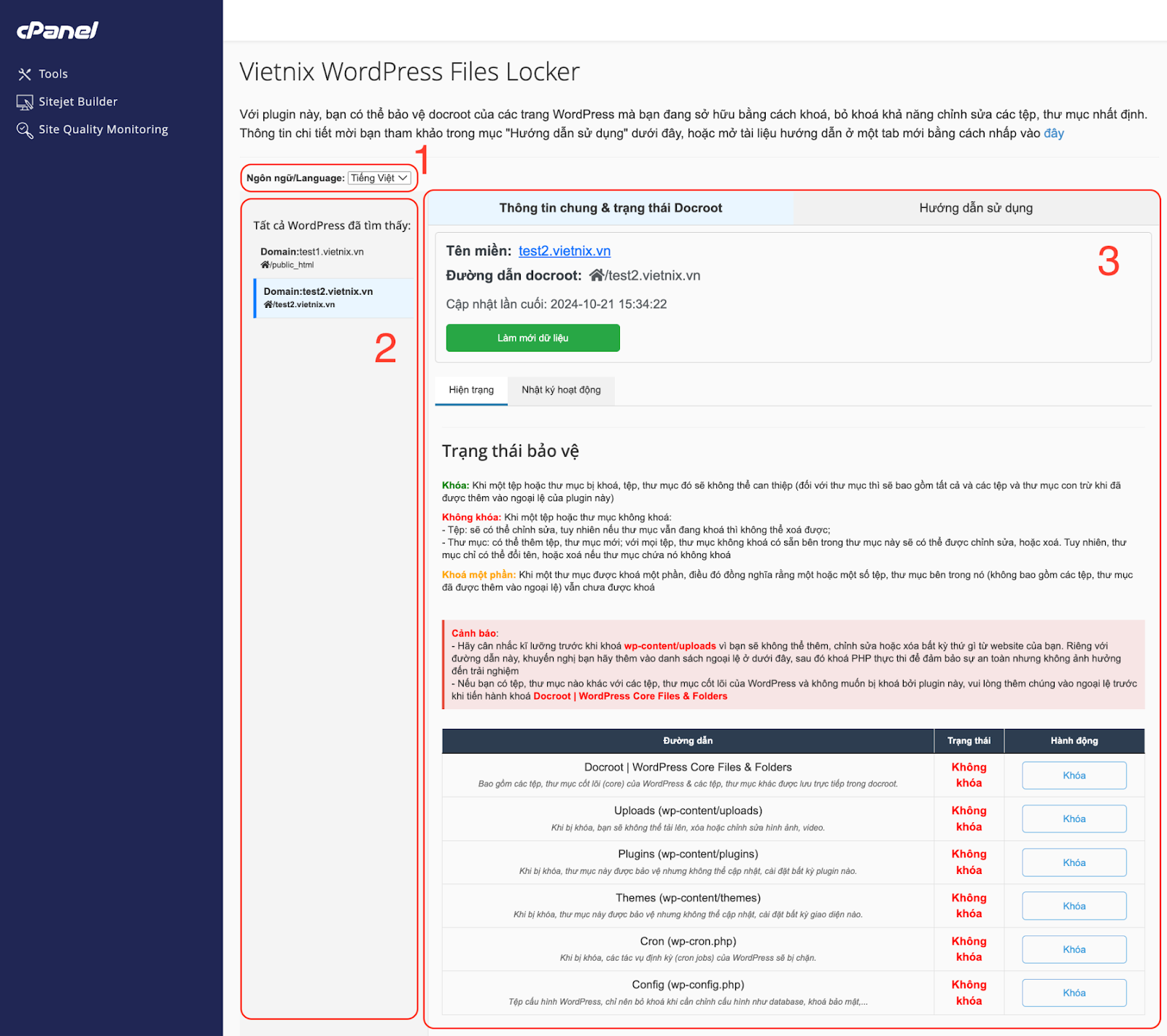Image resolution: width=1167 pixels, height=1036 pixels.
Task: Select Domain:test2.vietnix.vn in the list
Action: (x=334, y=298)
